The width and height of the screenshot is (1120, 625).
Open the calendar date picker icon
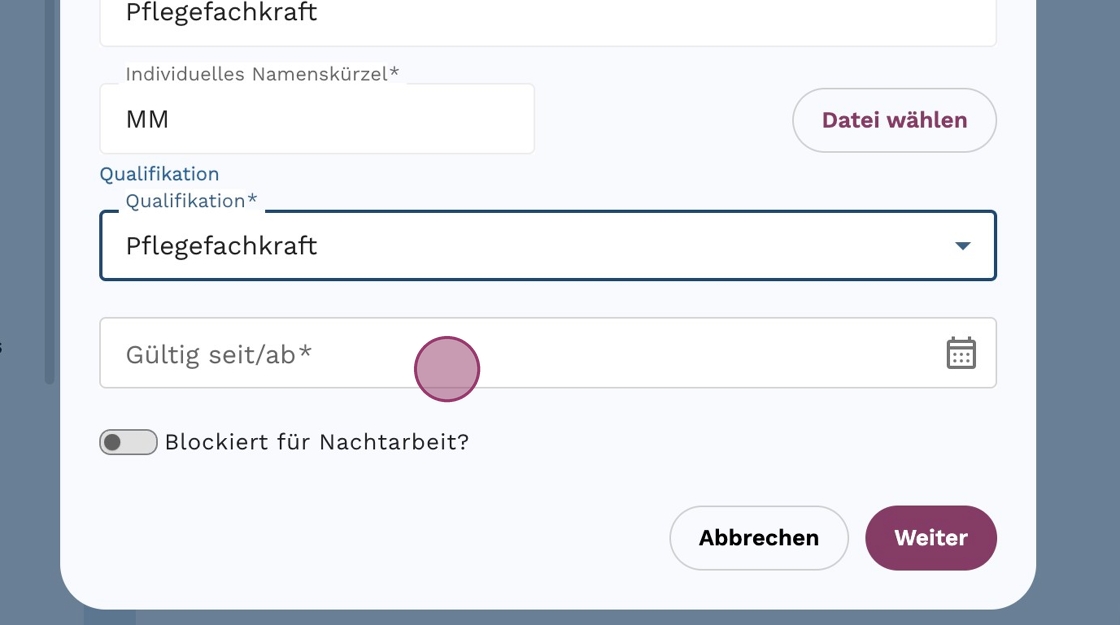tap(961, 353)
